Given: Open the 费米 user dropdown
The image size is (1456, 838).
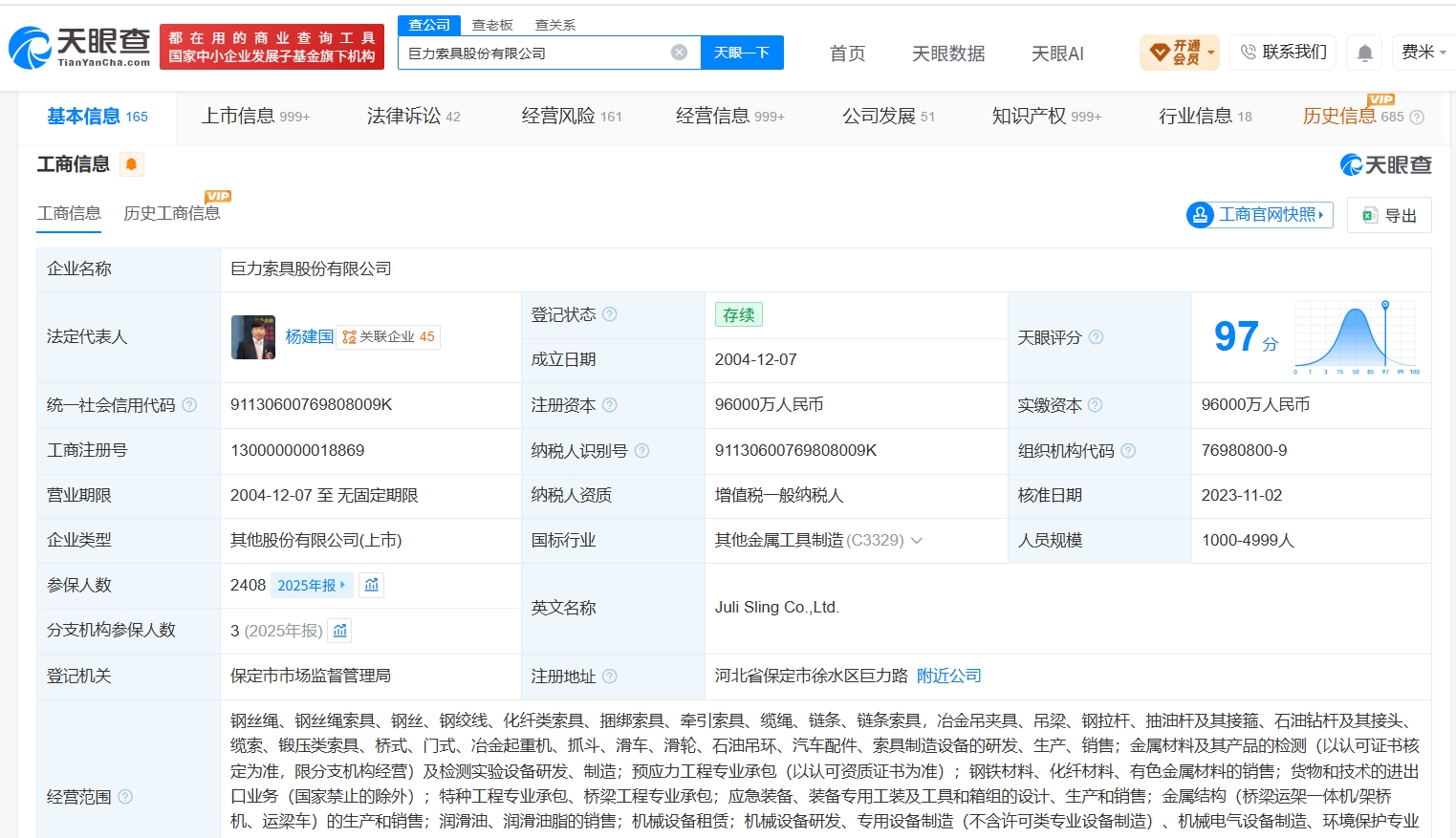Looking at the screenshot, I should tap(1423, 53).
